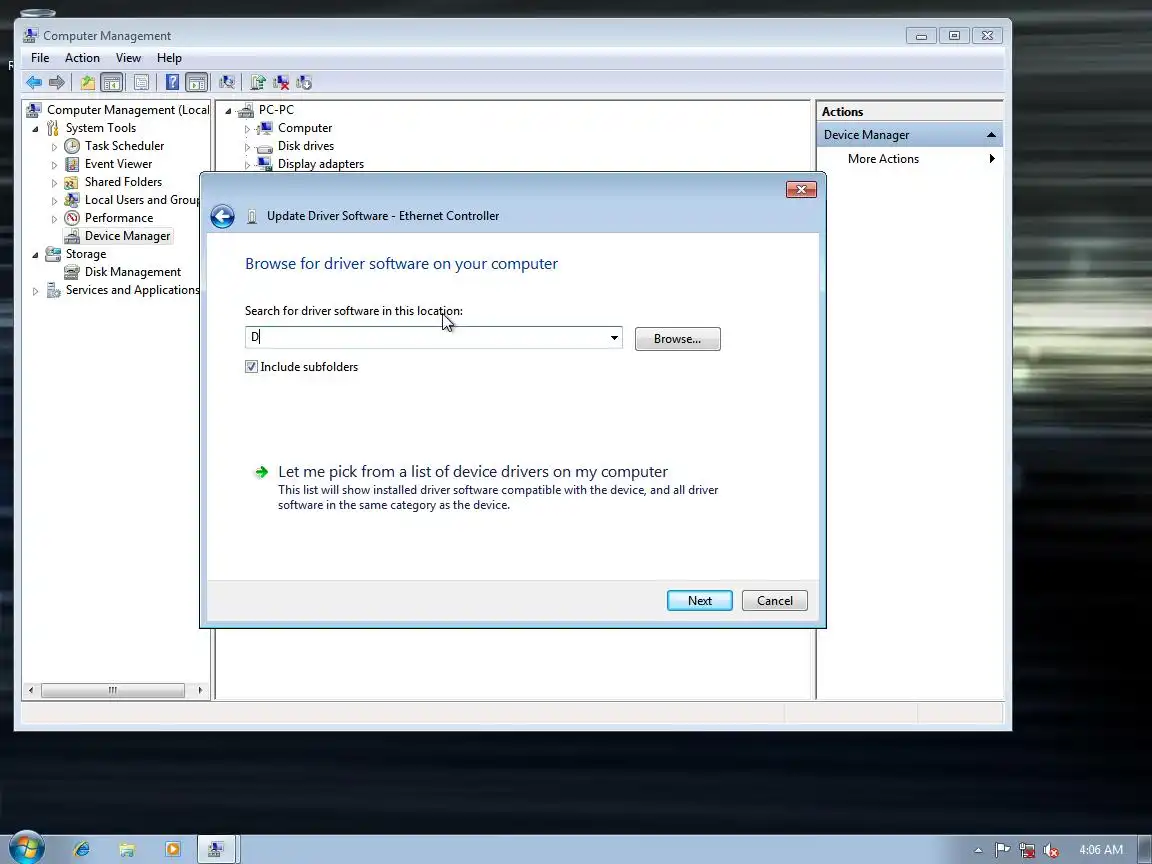Click Scan for hardware changes toolbar icon
1152x864 pixels.
[x=227, y=82]
